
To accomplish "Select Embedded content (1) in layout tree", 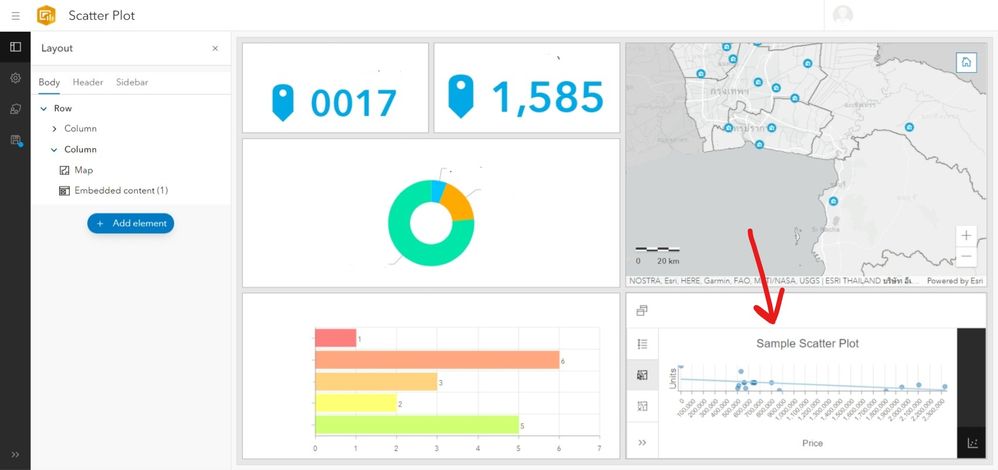I will 121,190.
